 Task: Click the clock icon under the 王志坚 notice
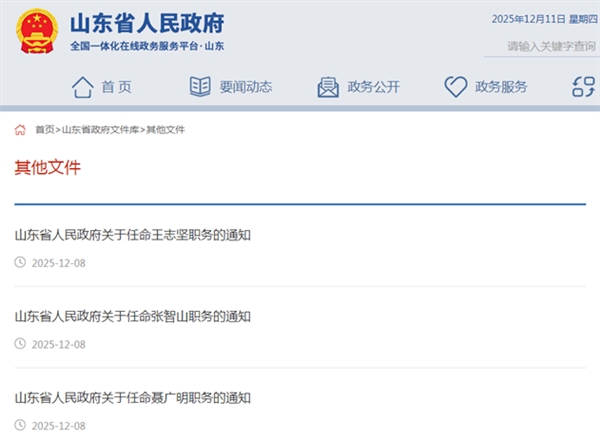tap(20, 263)
